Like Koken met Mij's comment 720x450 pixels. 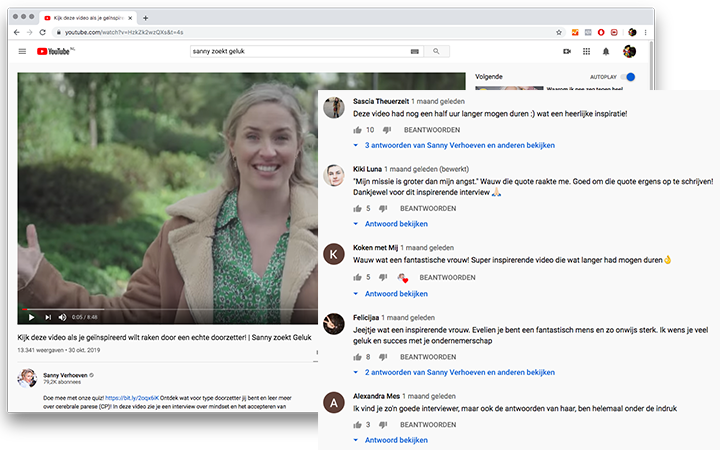[357, 277]
